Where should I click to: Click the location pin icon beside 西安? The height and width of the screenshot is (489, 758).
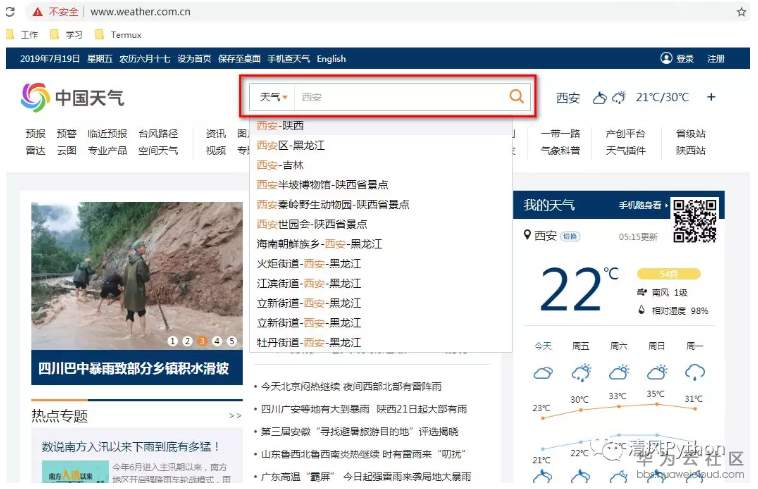(527, 235)
